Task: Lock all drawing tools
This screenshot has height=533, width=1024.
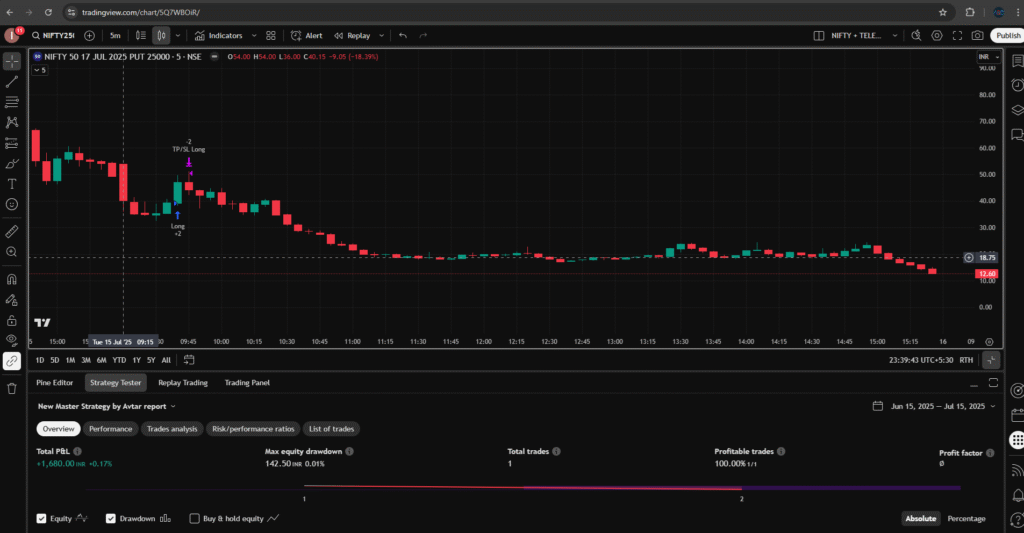Action: pyautogui.click(x=12, y=320)
